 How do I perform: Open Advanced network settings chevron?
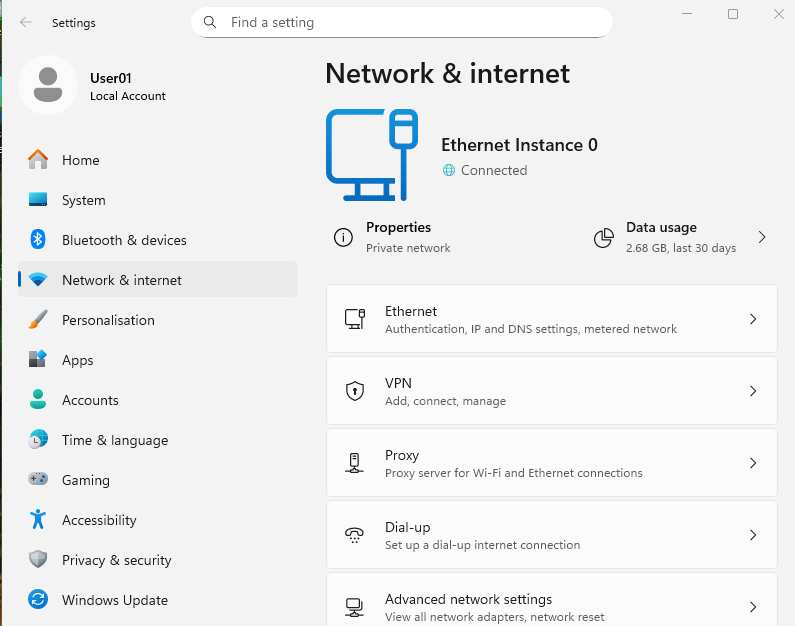point(753,606)
